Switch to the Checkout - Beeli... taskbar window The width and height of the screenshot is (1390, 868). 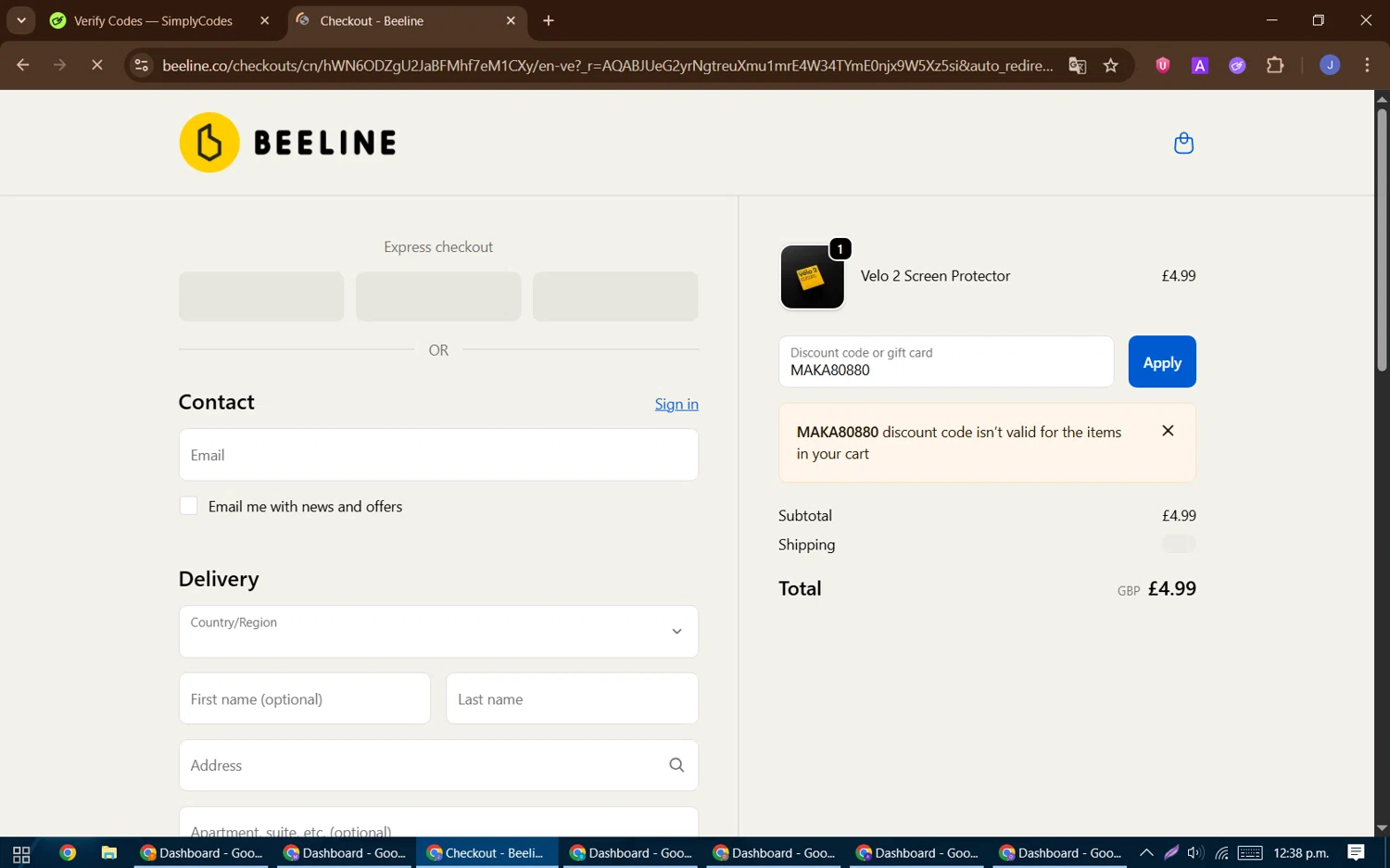[x=487, y=853]
